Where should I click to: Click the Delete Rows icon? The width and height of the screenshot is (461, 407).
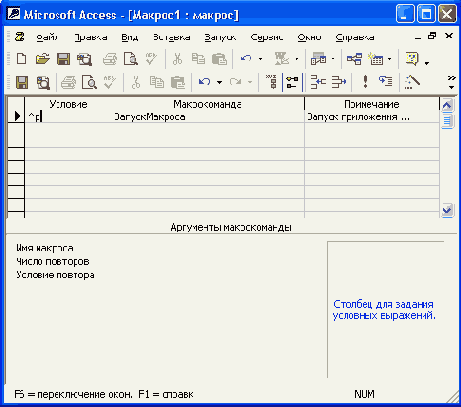(339, 82)
